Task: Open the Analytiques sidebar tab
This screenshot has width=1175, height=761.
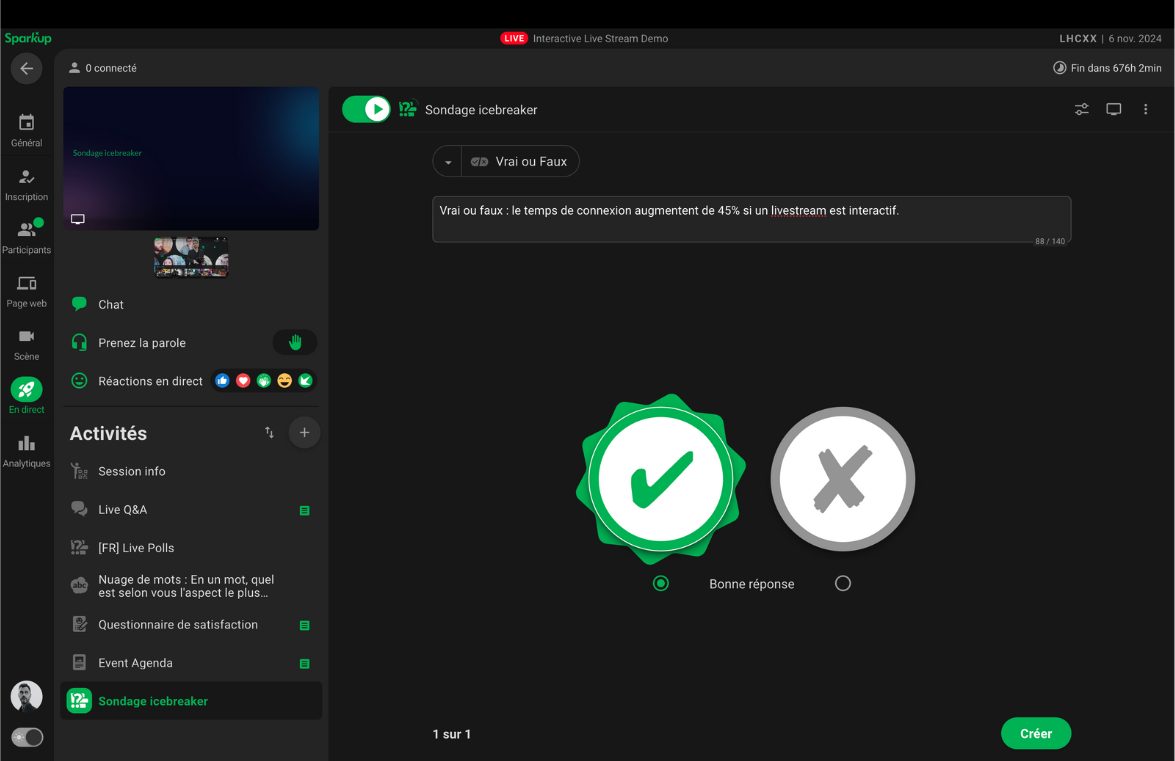Action: [x=26, y=451]
